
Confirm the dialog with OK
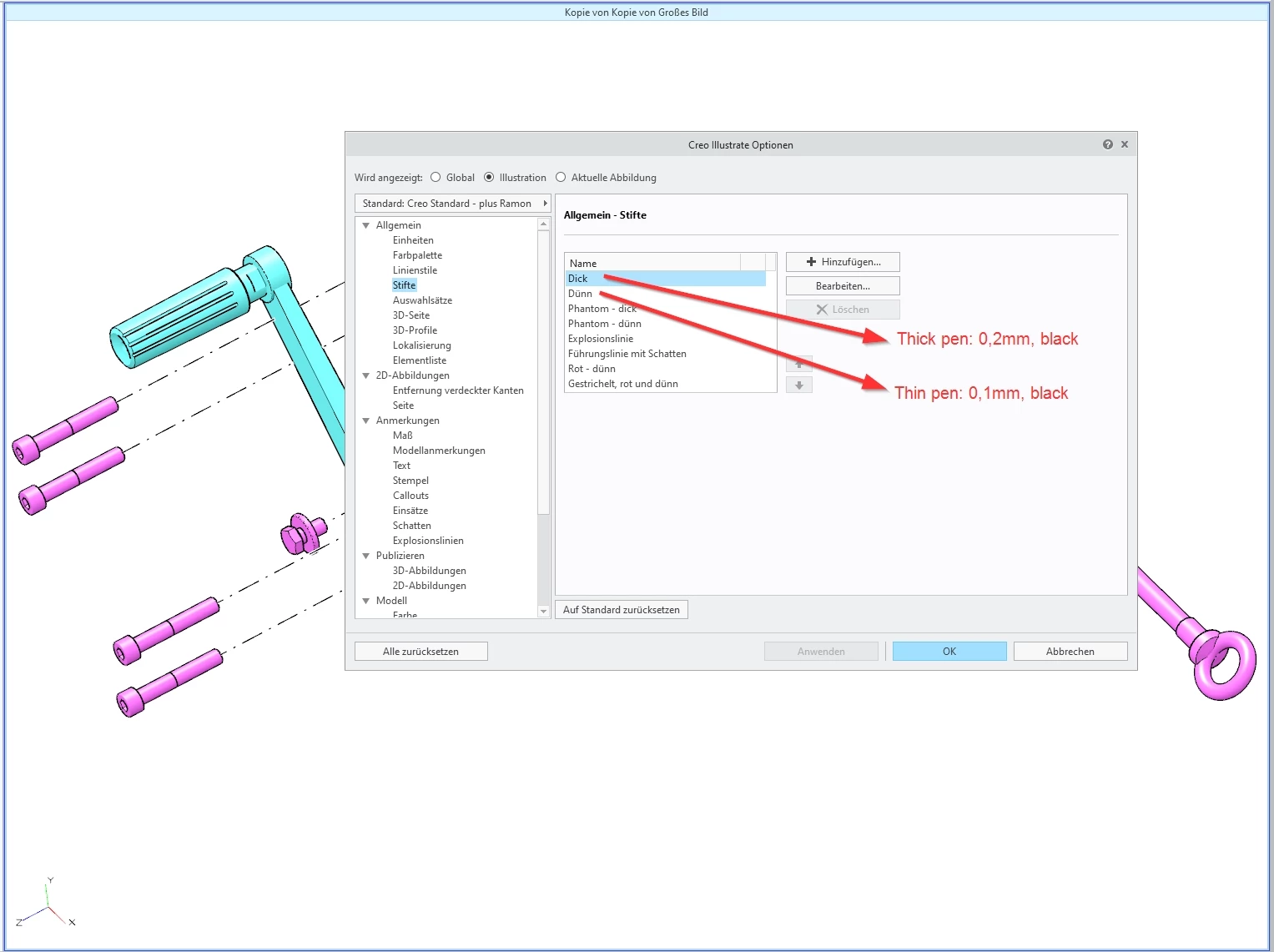click(949, 652)
